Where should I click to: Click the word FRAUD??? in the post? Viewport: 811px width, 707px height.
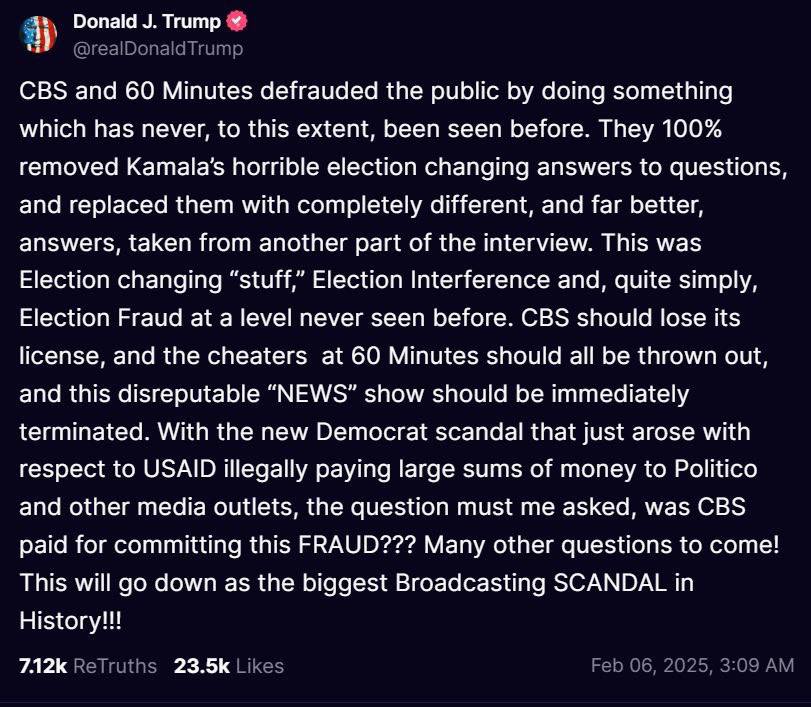357,545
